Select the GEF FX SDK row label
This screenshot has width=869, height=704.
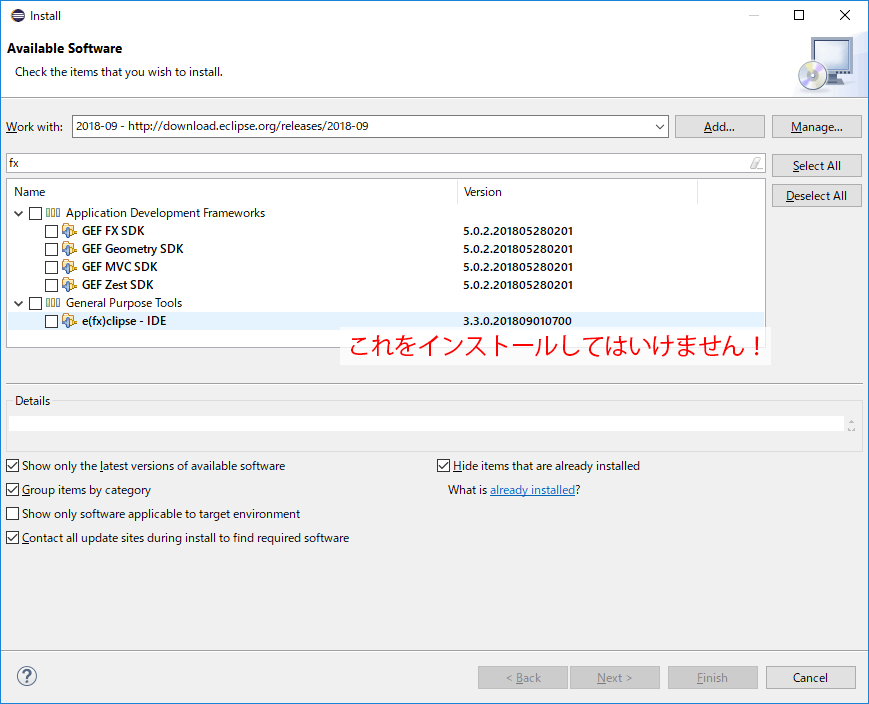[113, 231]
